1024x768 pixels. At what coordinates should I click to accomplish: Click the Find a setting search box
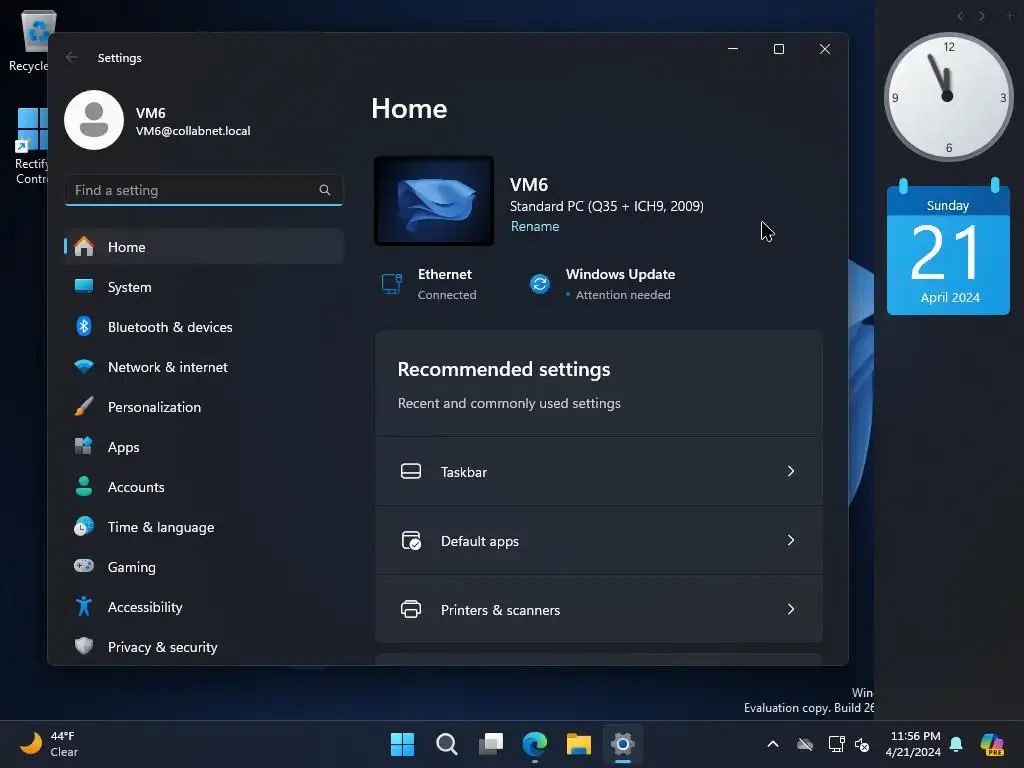tap(204, 190)
